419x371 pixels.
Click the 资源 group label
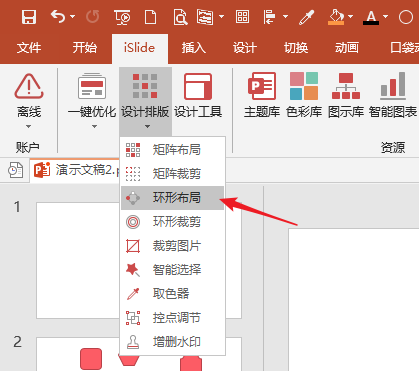pos(393,147)
